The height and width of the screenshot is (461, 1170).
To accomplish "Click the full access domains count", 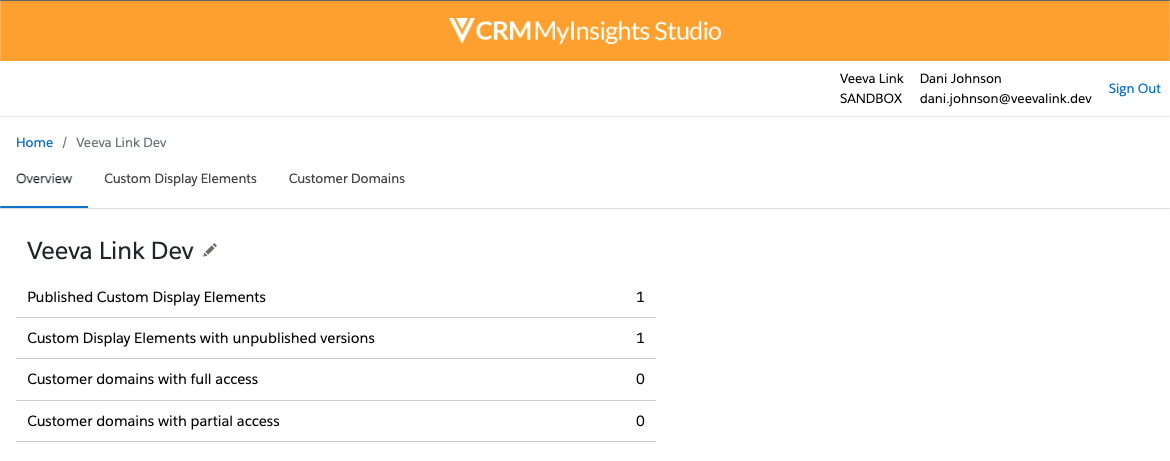I will (640, 379).
